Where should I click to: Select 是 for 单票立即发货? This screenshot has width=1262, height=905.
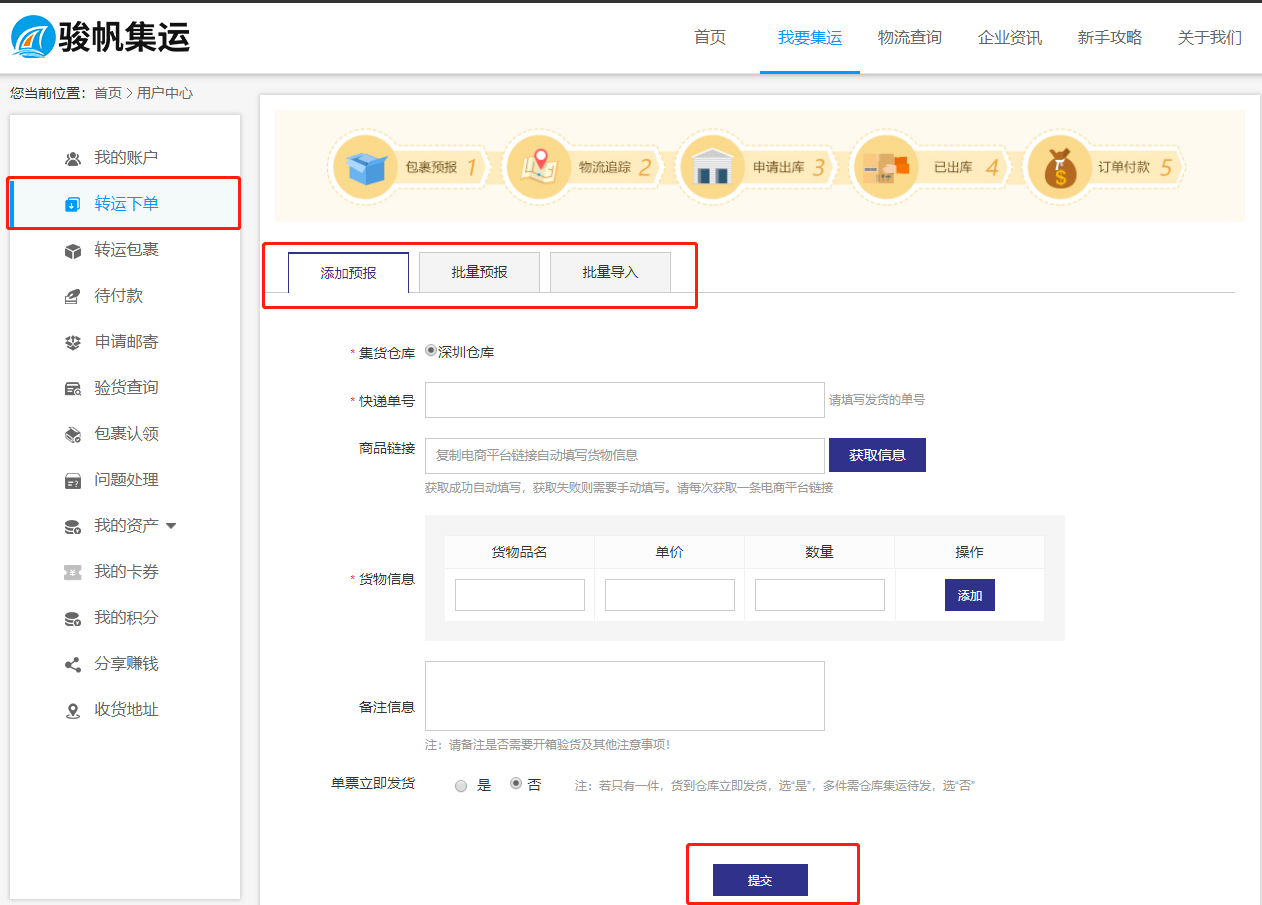click(x=461, y=786)
